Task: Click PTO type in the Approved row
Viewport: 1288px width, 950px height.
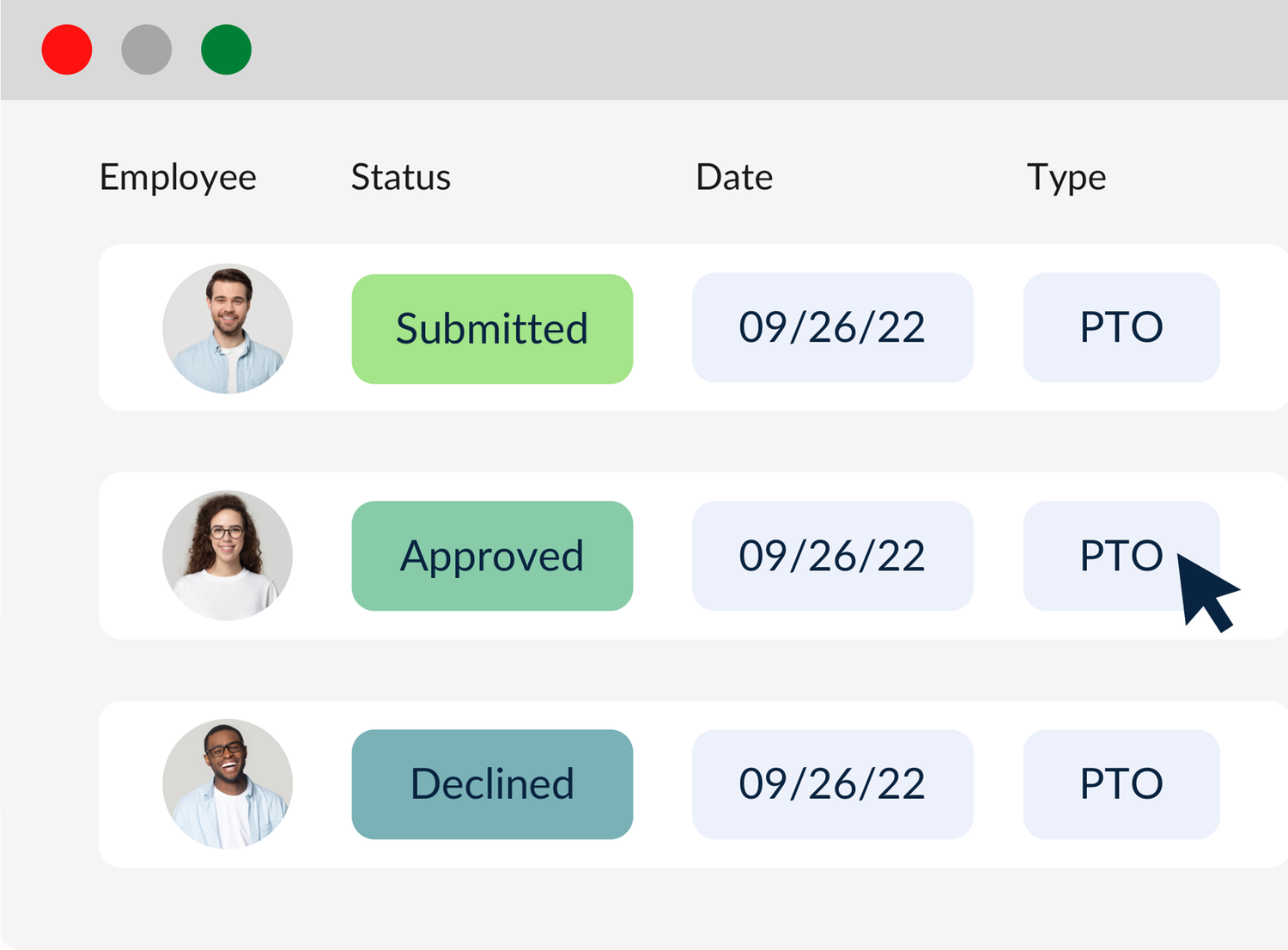Action: [x=1116, y=556]
